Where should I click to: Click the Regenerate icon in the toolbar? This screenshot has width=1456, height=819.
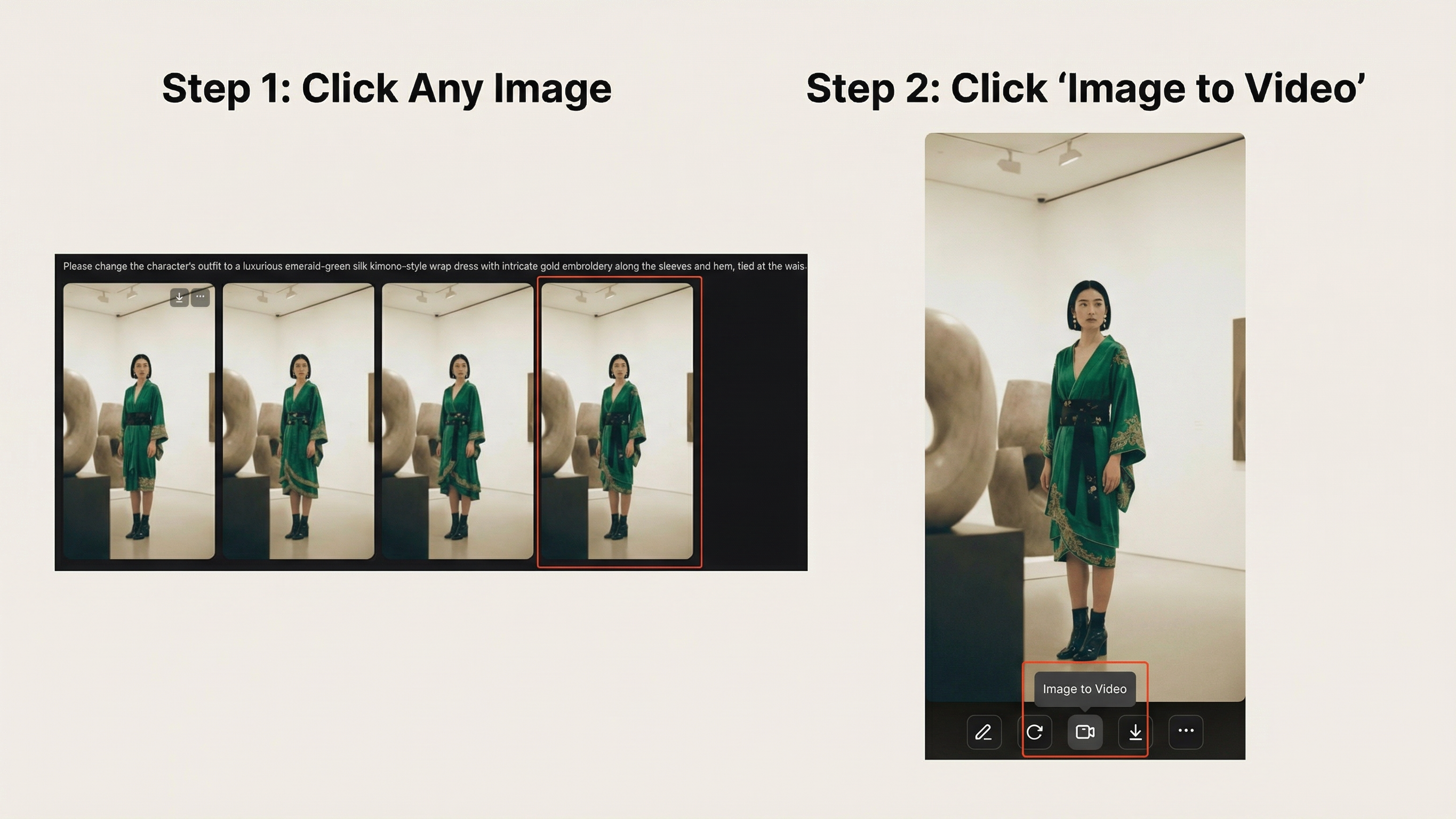(x=1036, y=732)
